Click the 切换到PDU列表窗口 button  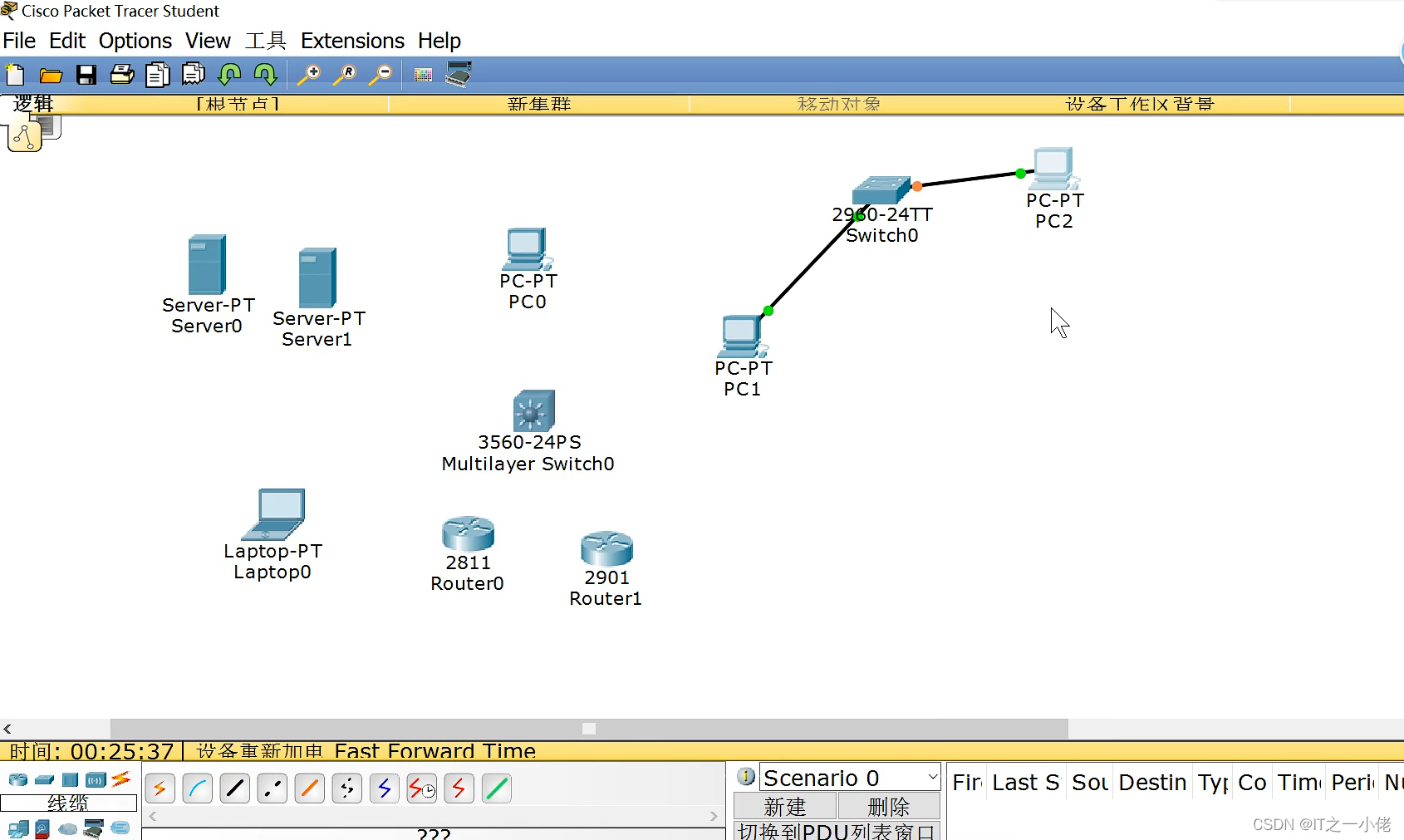click(x=837, y=831)
